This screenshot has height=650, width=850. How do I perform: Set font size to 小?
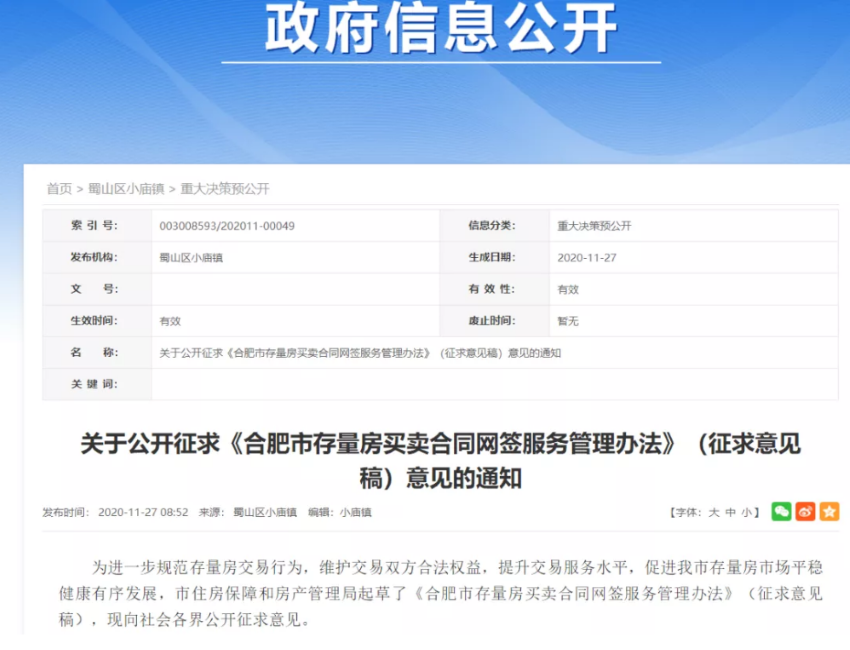pos(746,512)
